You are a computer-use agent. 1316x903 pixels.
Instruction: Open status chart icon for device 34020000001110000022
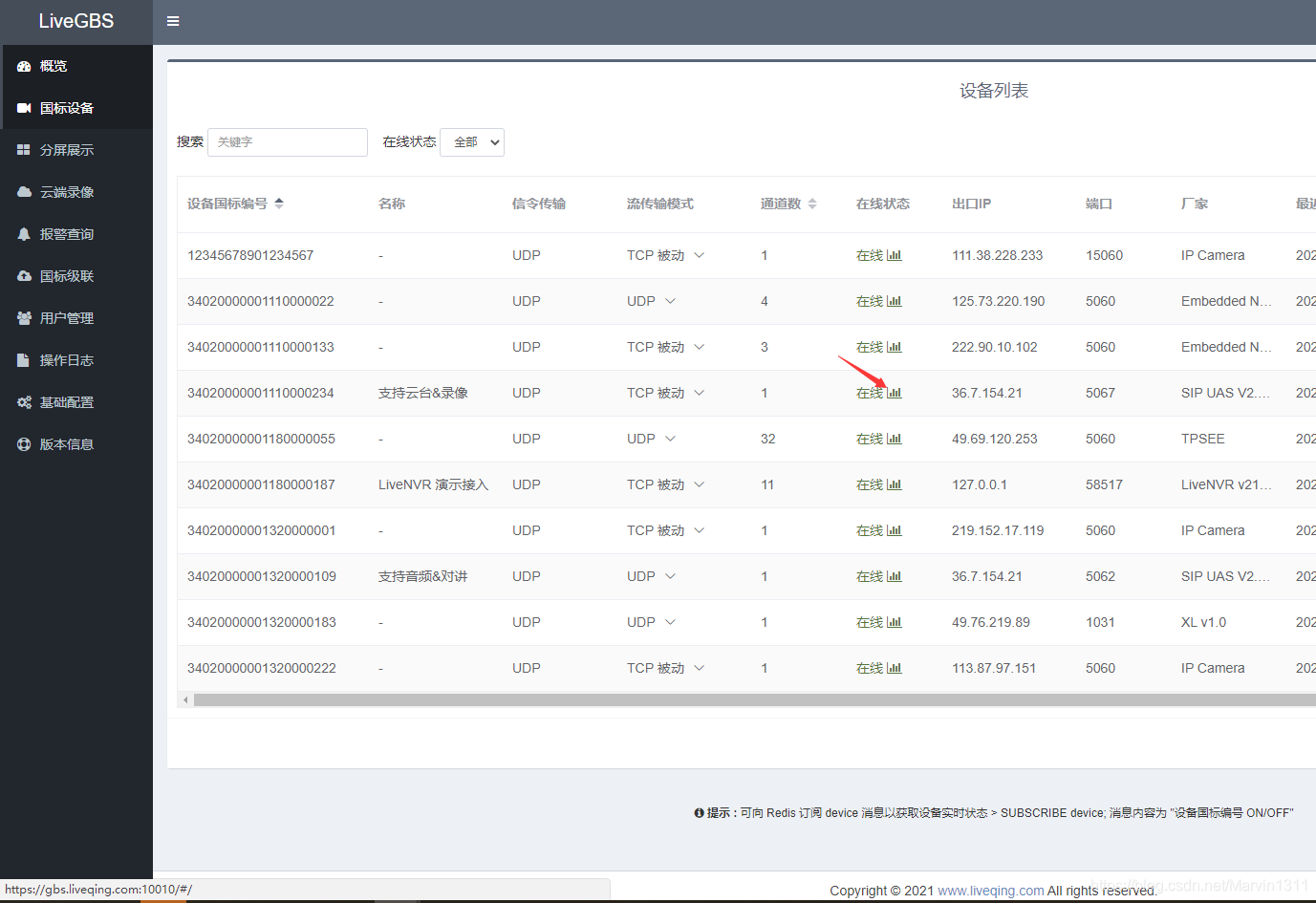coord(895,301)
